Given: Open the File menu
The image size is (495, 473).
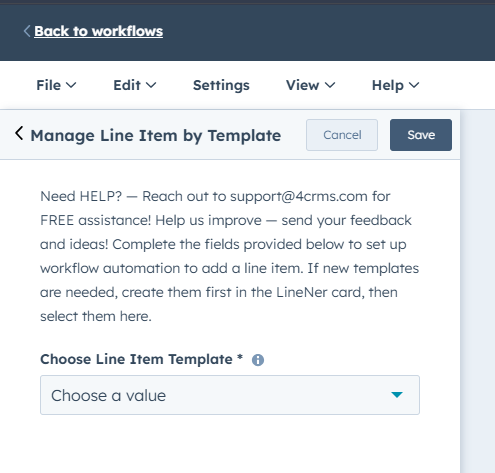Looking at the screenshot, I should pos(56,85).
